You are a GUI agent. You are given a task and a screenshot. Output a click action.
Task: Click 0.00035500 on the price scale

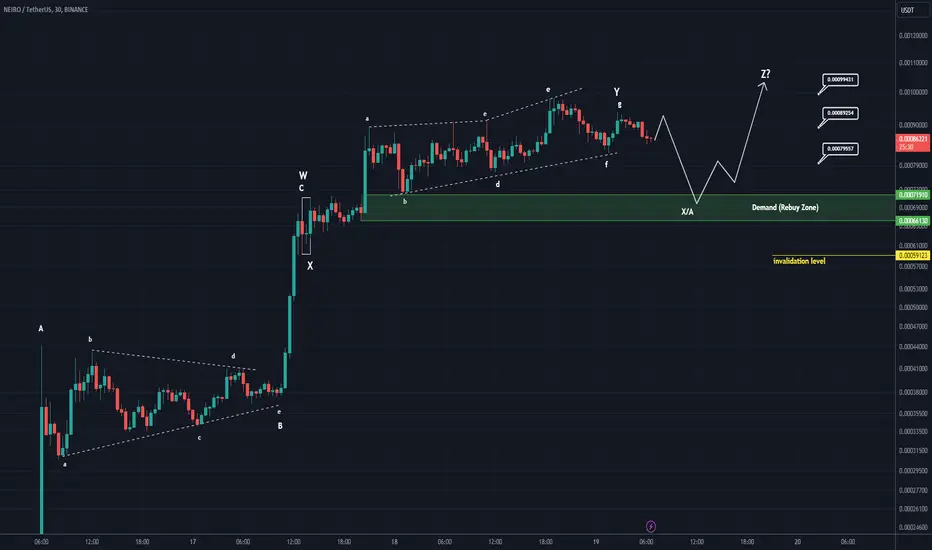(912, 413)
